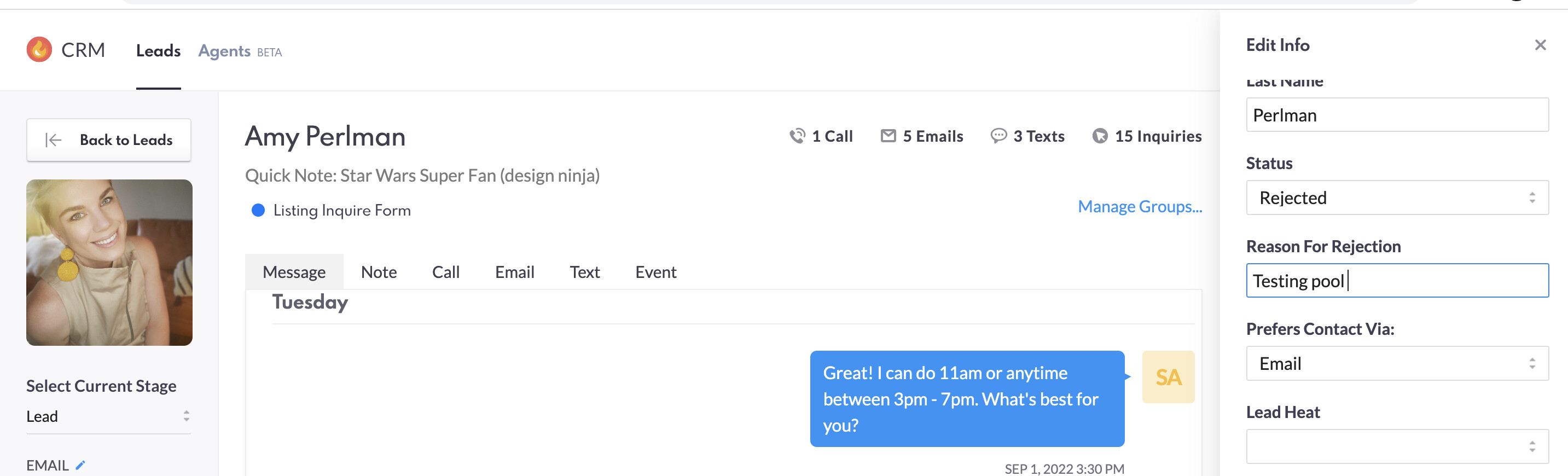The height and width of the screenshot is (476, 1568).
Task: Open the Prefers Contact Via dropdown
Action: 1397,363
